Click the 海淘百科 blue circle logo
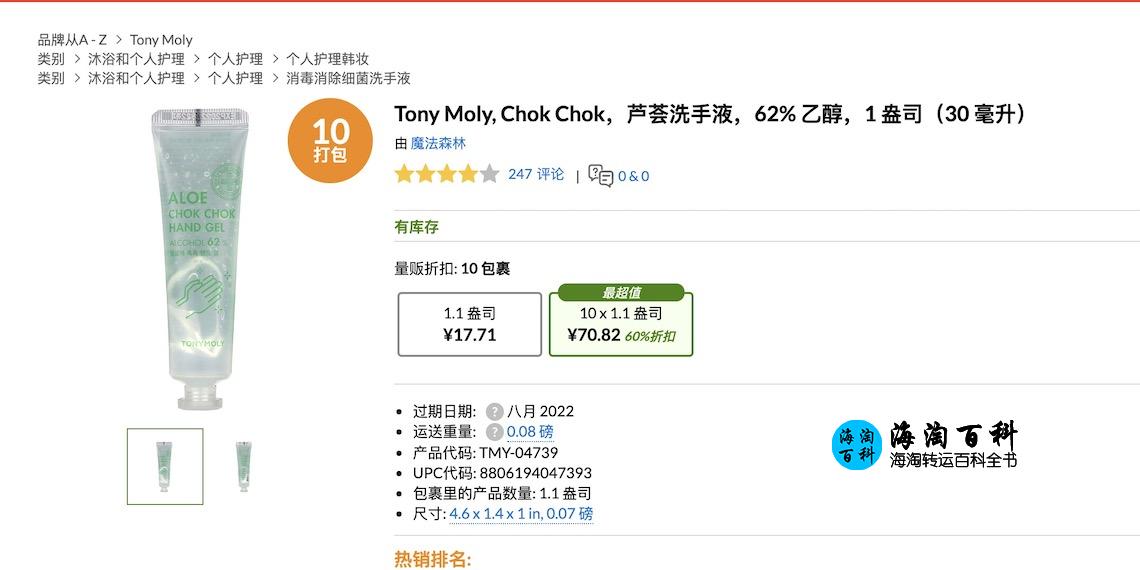This screenshot has width=1140, height=570. tap(857, 445)
